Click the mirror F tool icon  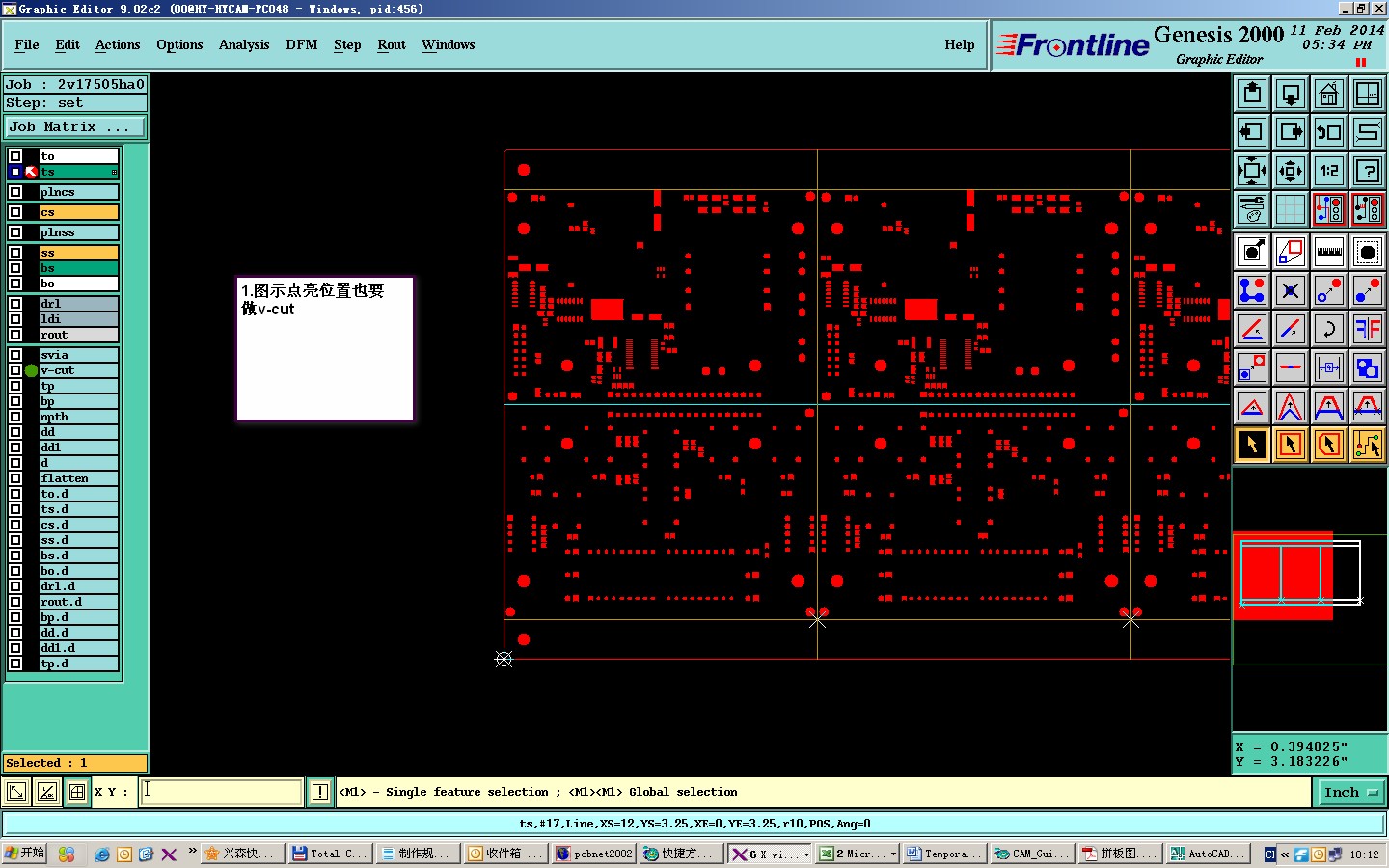1368,329
